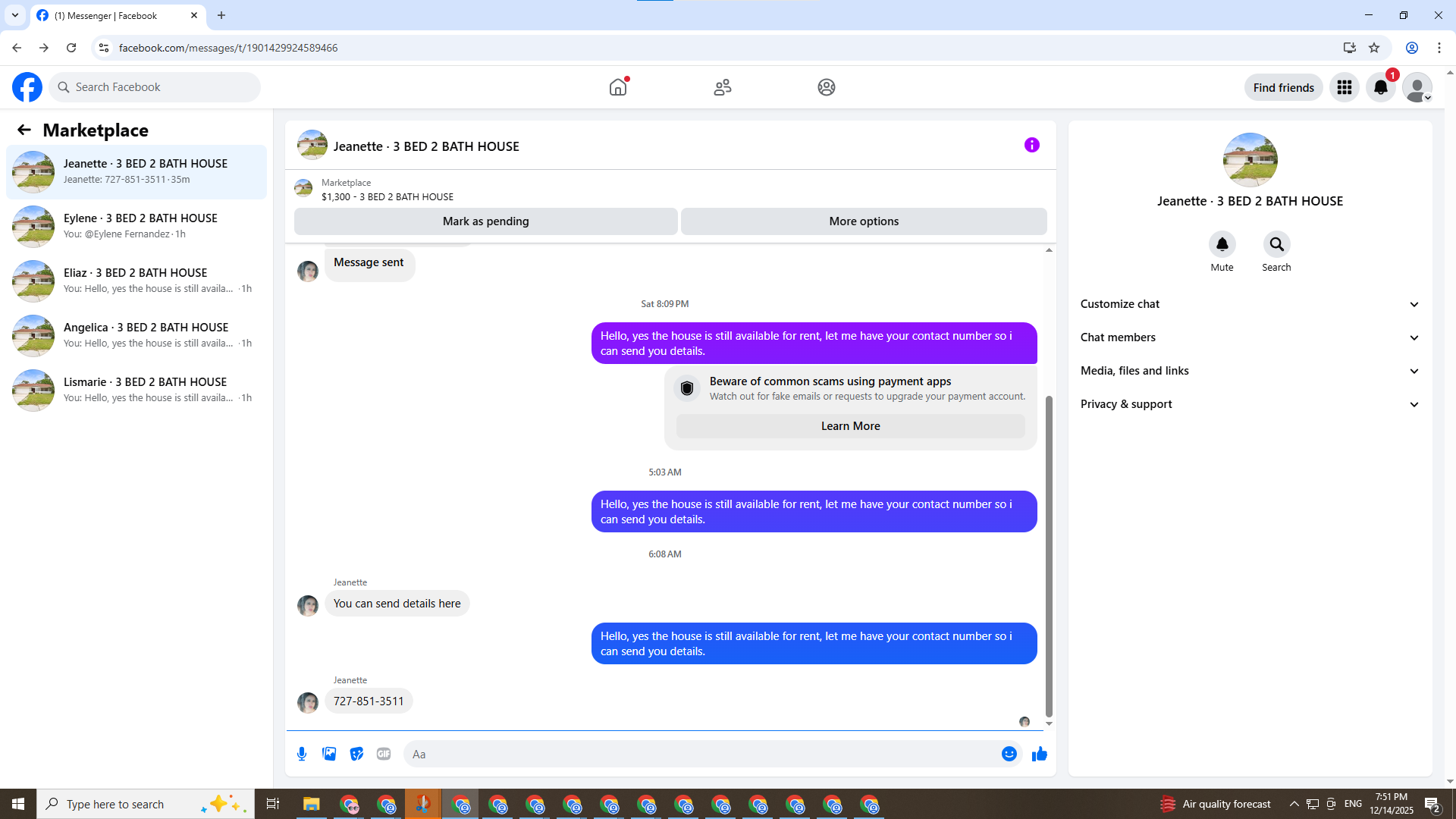Image resolution: width=1456 pixels, height=819 pixels.
Task: Click Learn More about payment scams
Action: (x=850, y=426)
